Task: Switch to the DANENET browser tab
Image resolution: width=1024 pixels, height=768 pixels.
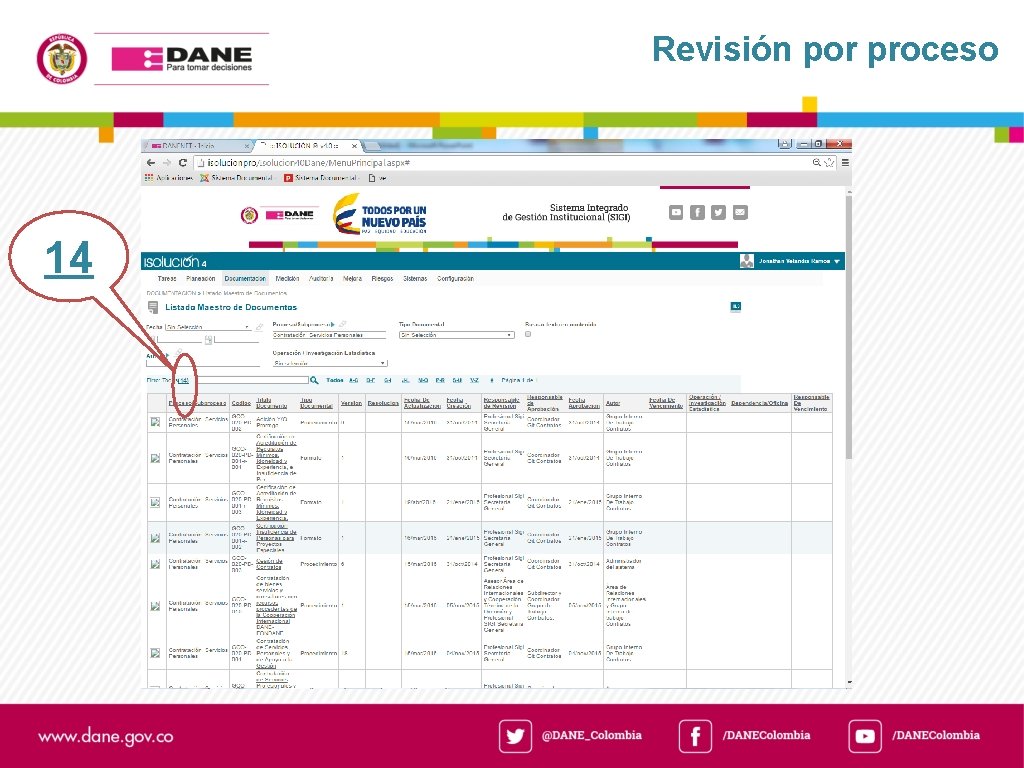Action: (198, 145)
